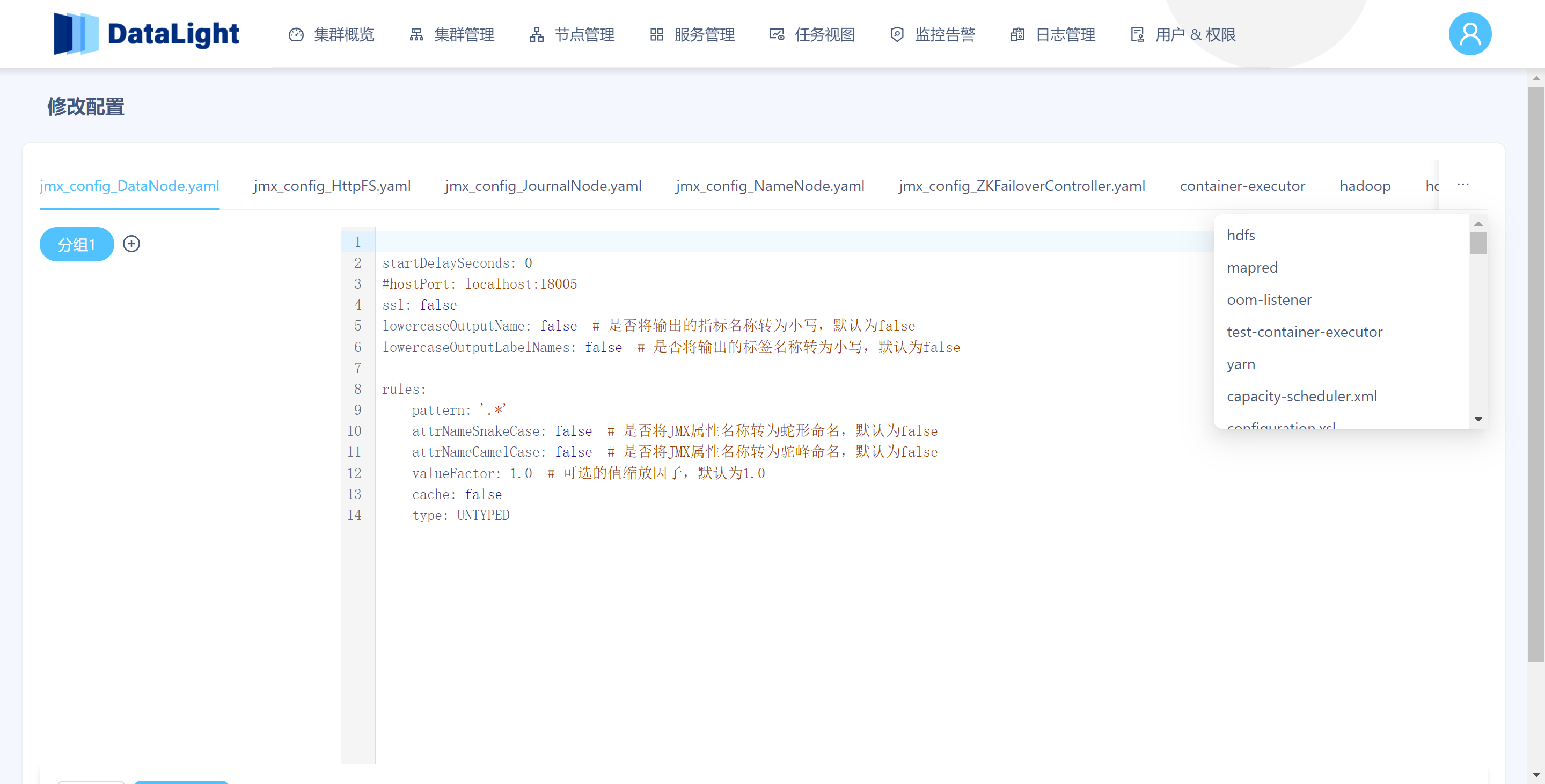
Task: Click overflow list scroll up arrow
Action: tap(1478, 224)
